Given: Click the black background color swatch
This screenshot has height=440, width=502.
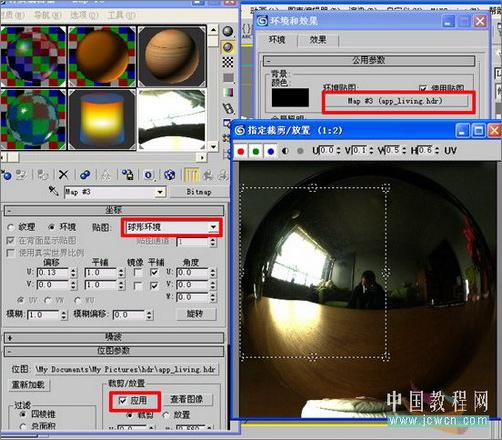Looking at the screenshot, I should click(290, 97).
